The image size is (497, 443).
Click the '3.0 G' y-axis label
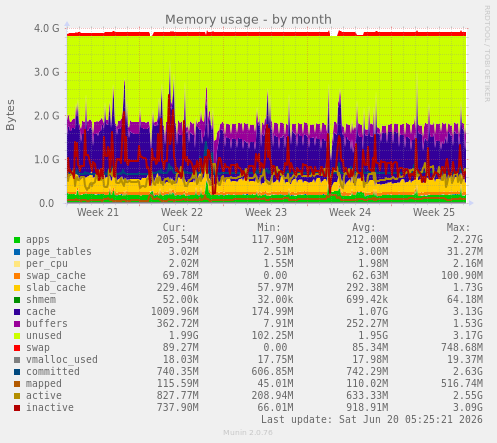(x=47, y=72)
